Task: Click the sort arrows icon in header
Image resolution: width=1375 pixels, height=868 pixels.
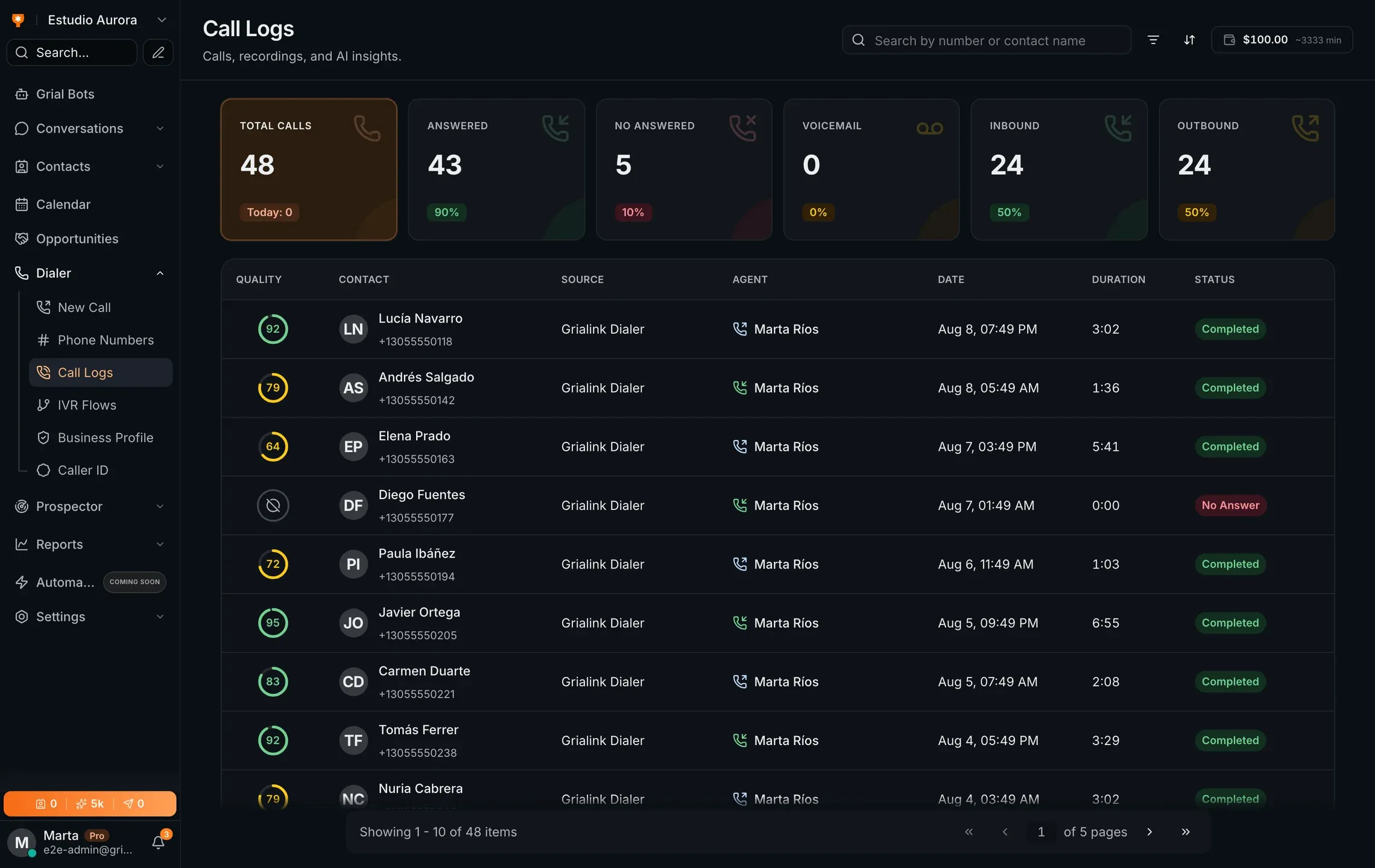Action: [1189, 40]
